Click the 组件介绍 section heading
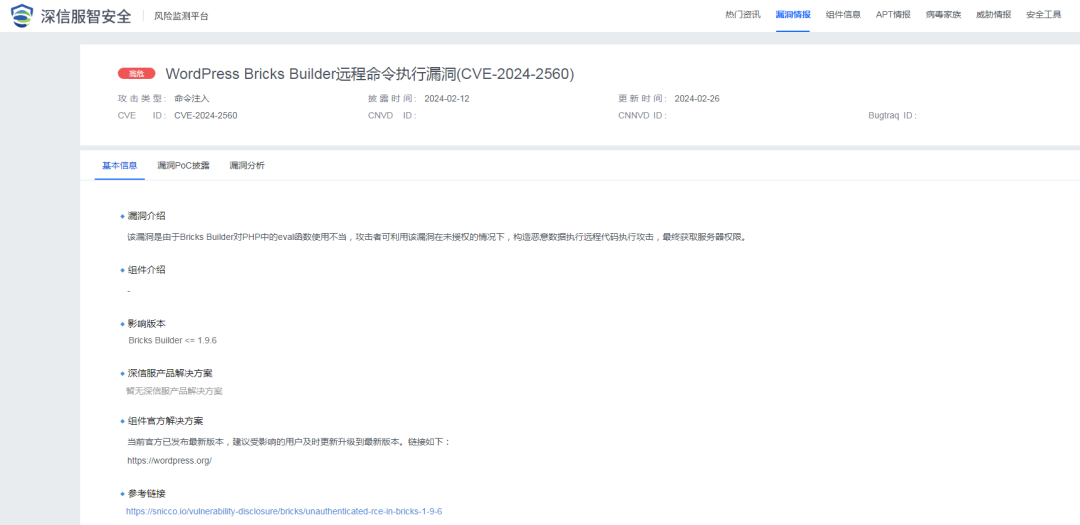This screenshot has height=525, width=1080. pyautogui.click(x=146, y=269)
